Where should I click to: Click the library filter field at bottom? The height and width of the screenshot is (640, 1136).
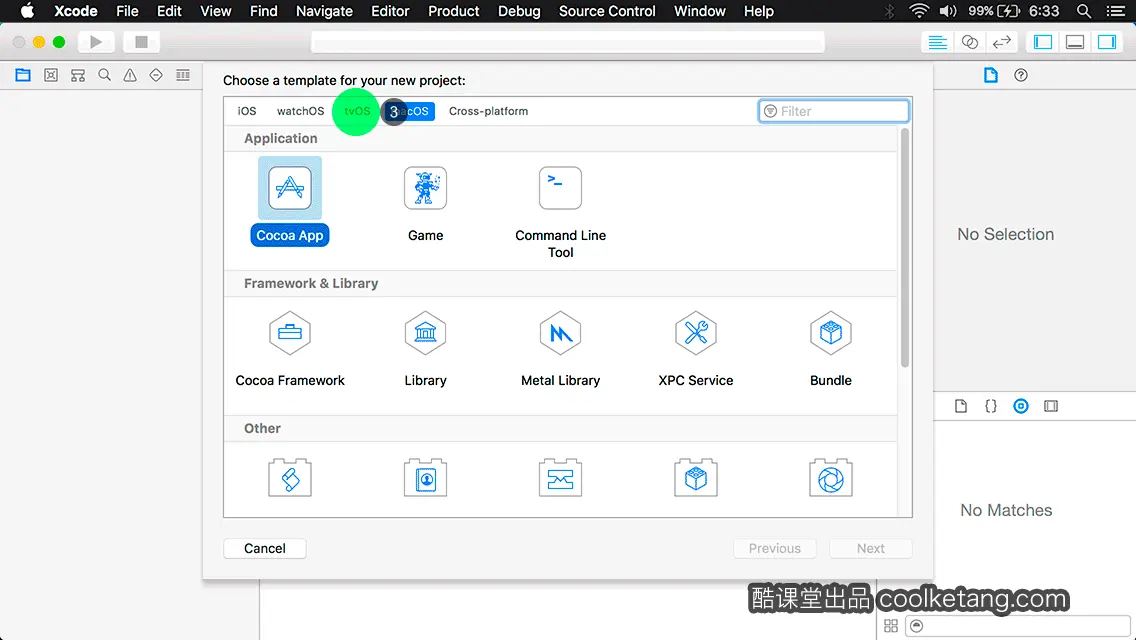[x=1017, y=626]
